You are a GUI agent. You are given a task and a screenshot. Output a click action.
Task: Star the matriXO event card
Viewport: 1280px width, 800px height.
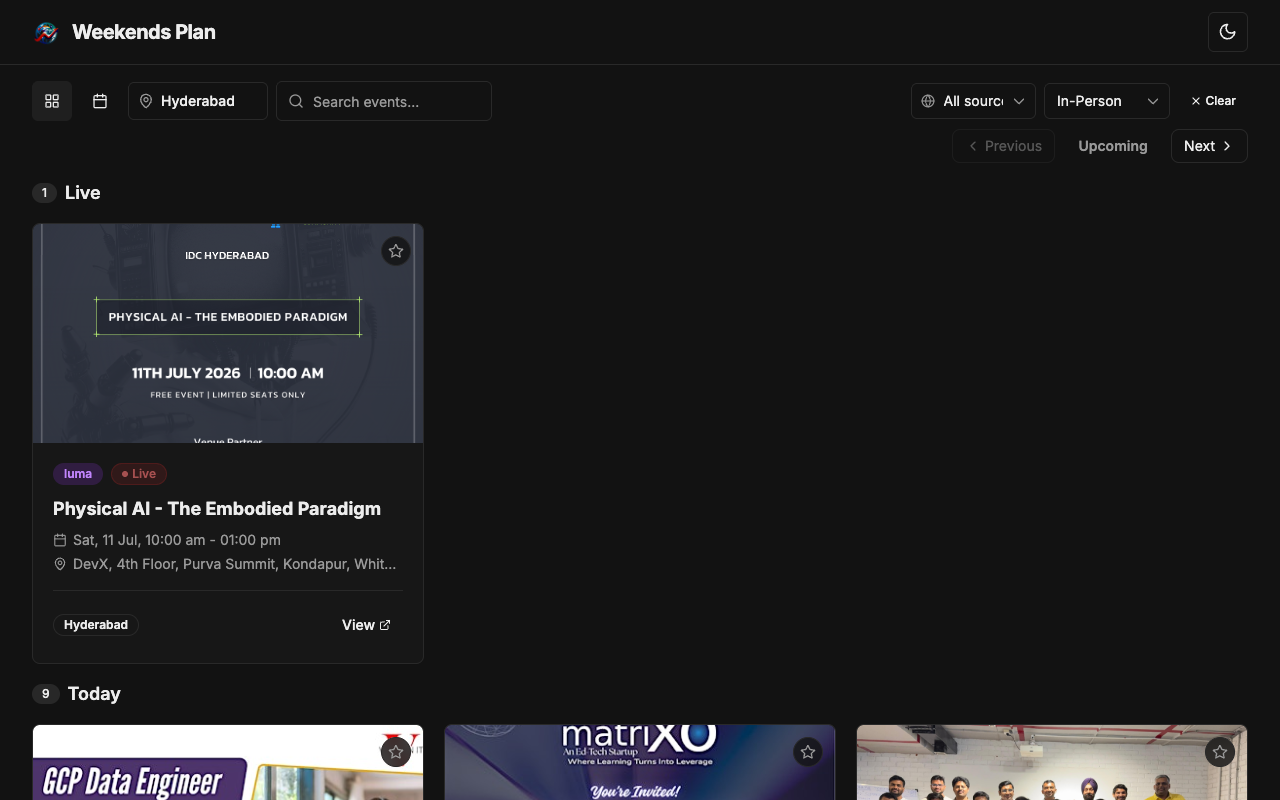808,752
